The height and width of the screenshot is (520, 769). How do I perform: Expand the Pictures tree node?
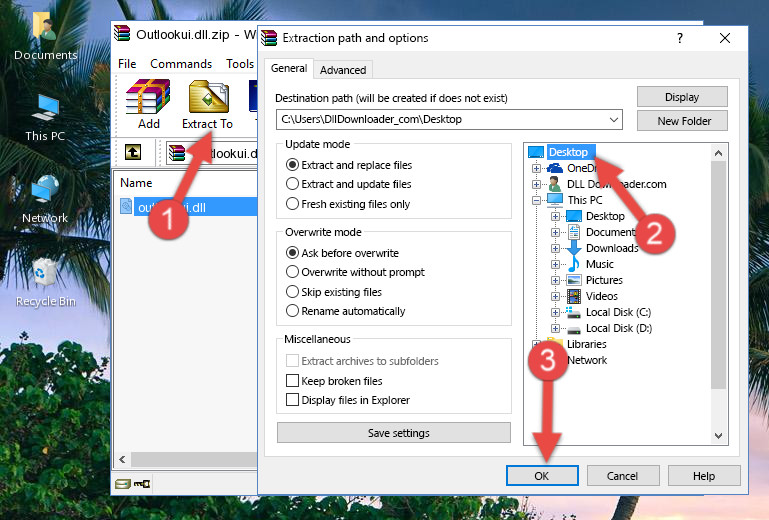tap(555, 281)
